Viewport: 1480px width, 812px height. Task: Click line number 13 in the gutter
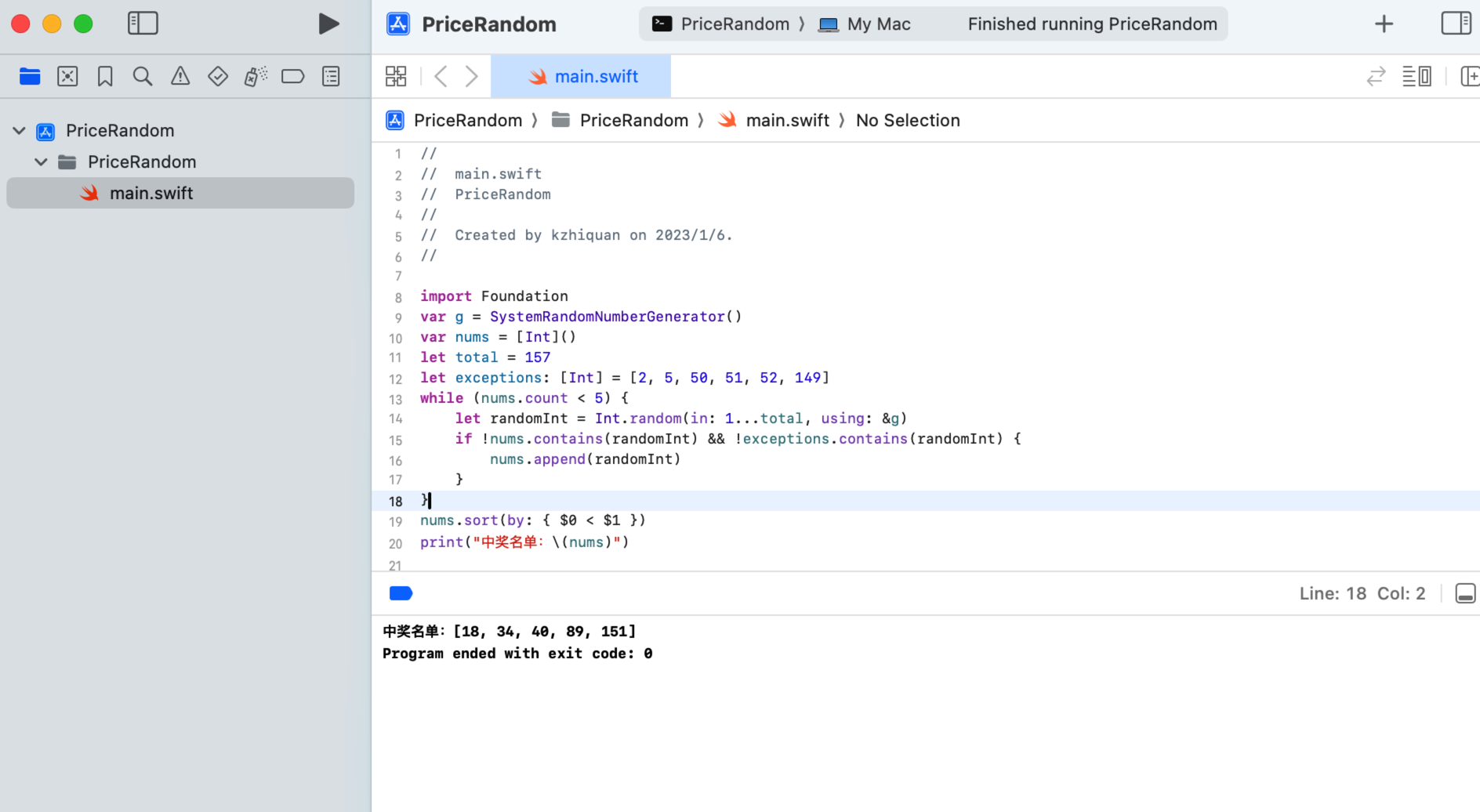tap(395, 399)
